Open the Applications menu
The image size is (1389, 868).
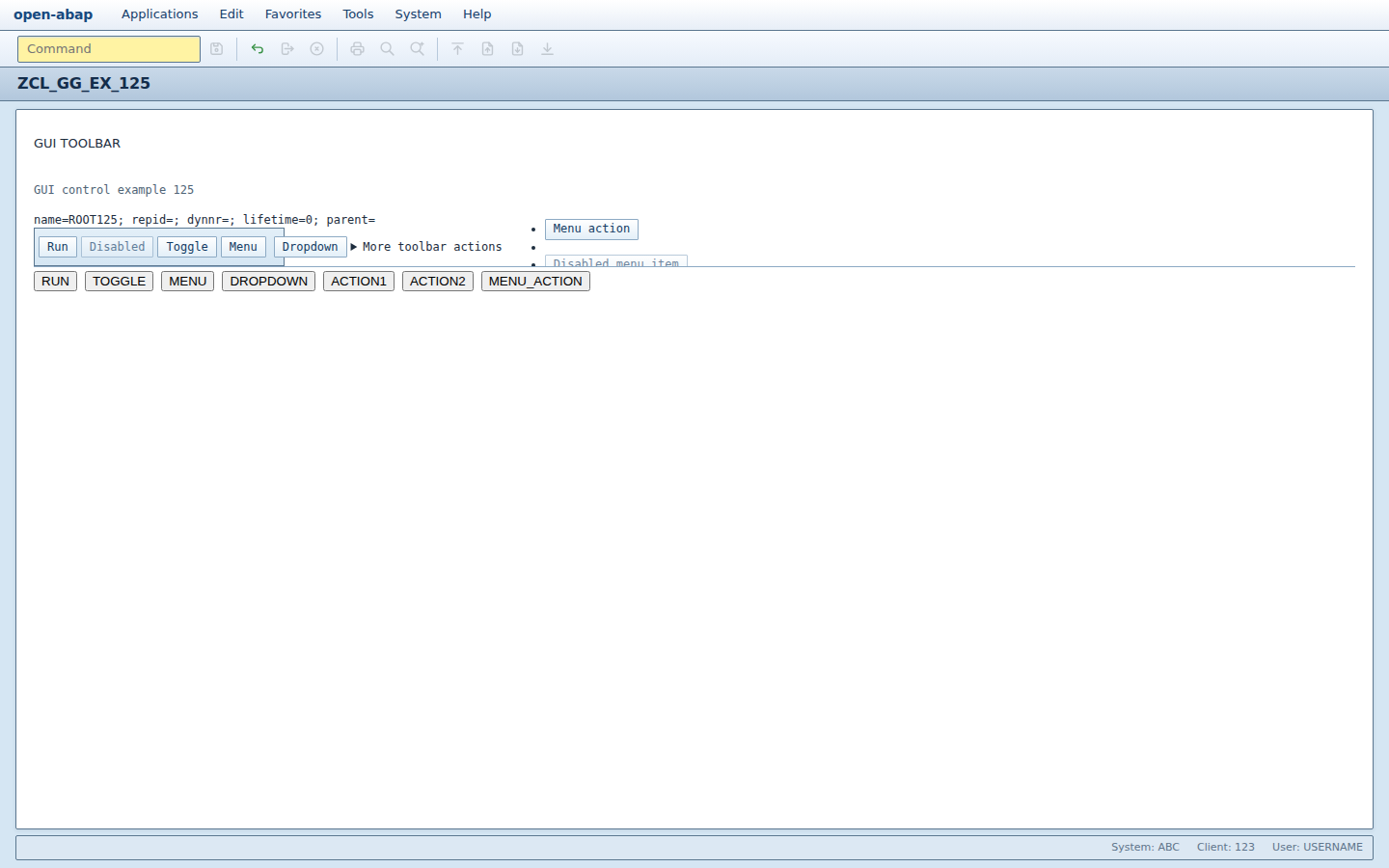click(x=160, y=14)
